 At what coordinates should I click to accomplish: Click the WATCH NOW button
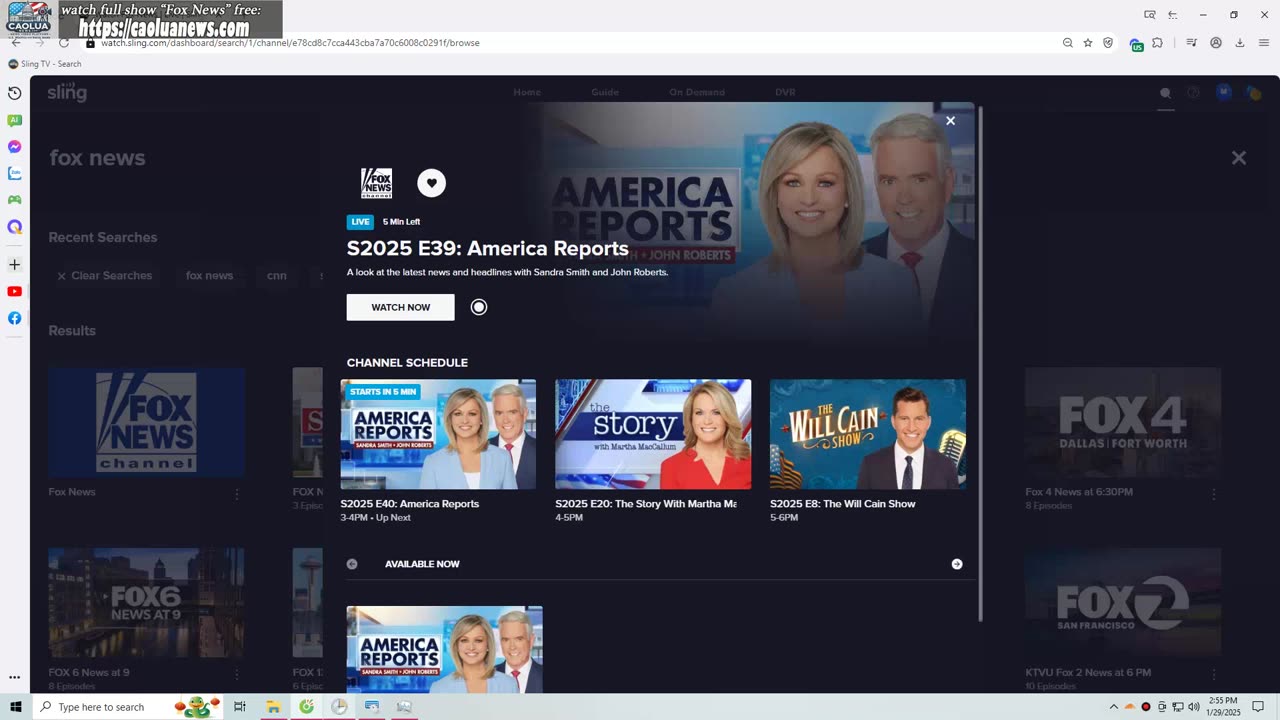click(x=400, y=307)
